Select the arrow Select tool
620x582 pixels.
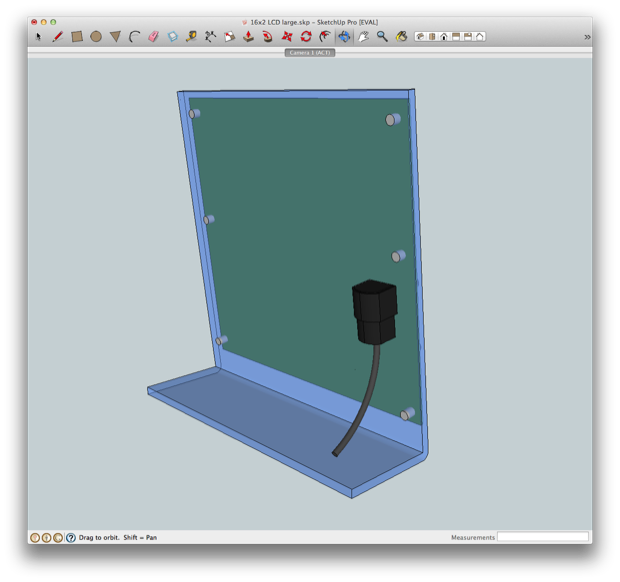tap(38, 37)
